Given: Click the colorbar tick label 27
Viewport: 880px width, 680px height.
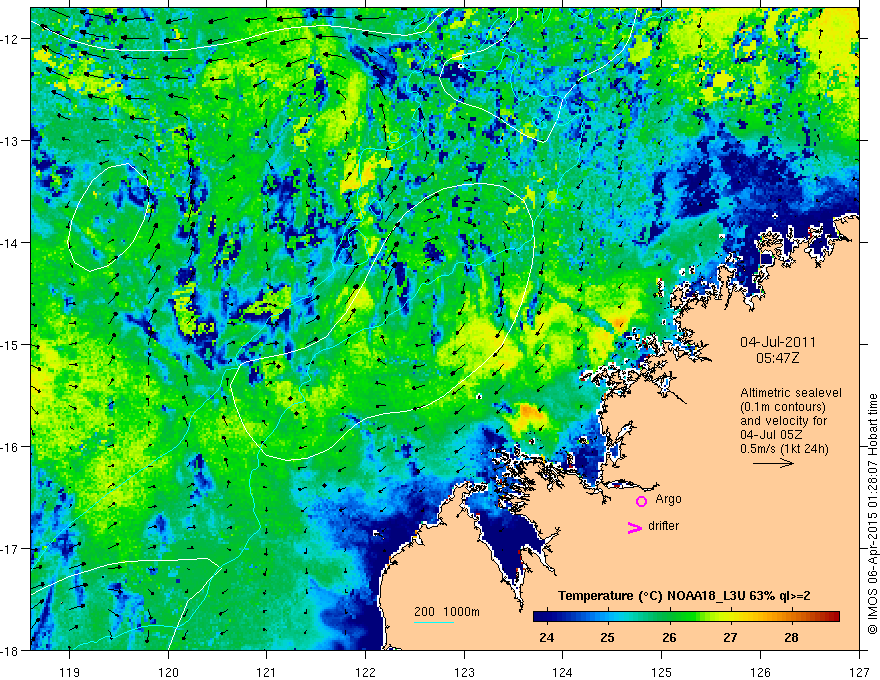Looking at the screenshot, I should 730,637.
